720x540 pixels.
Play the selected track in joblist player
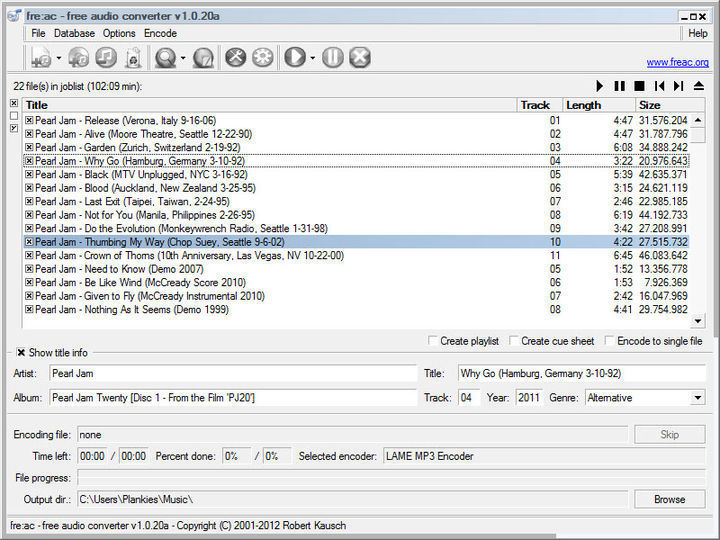600,86
